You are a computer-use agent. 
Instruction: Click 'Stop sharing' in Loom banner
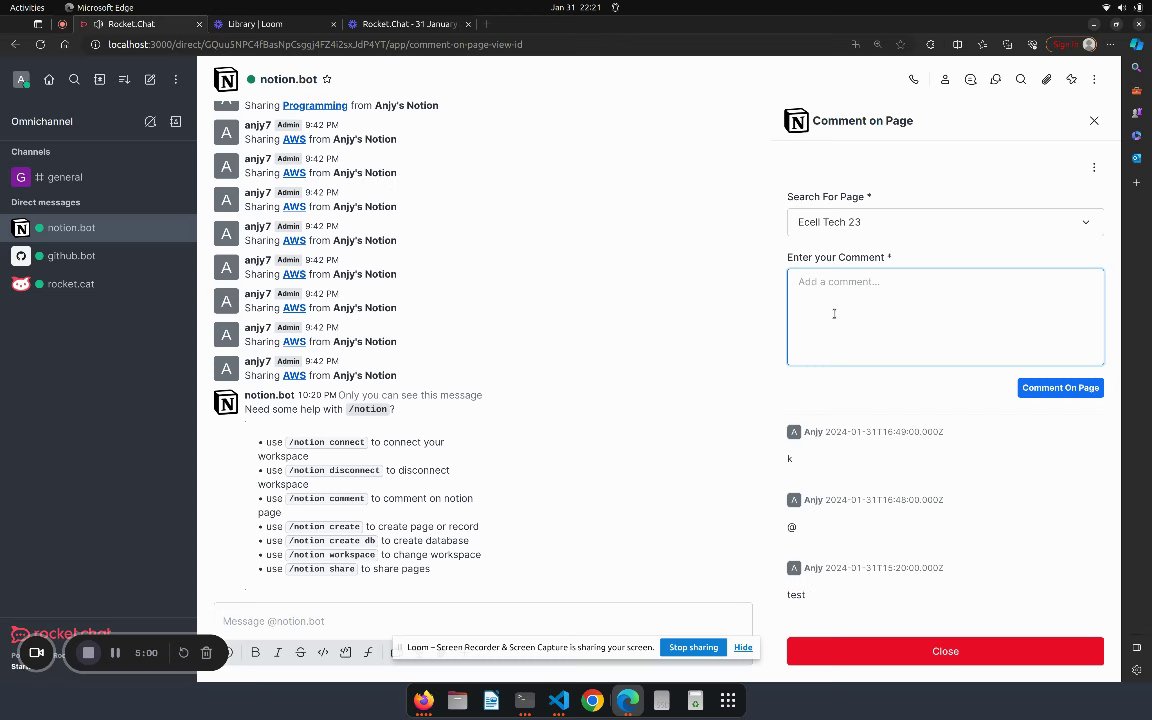693,647
